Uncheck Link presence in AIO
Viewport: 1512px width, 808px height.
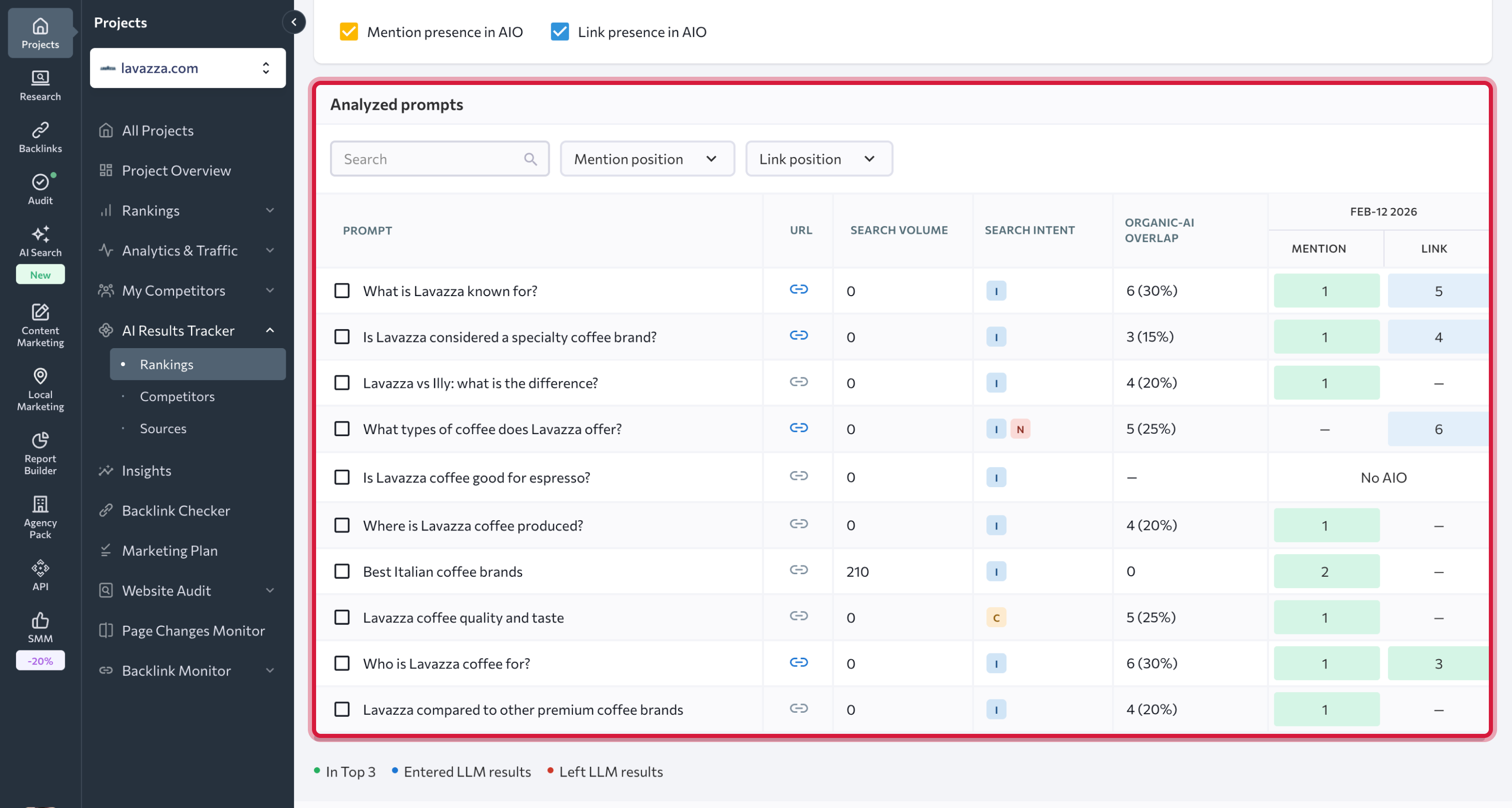[560, 32]
